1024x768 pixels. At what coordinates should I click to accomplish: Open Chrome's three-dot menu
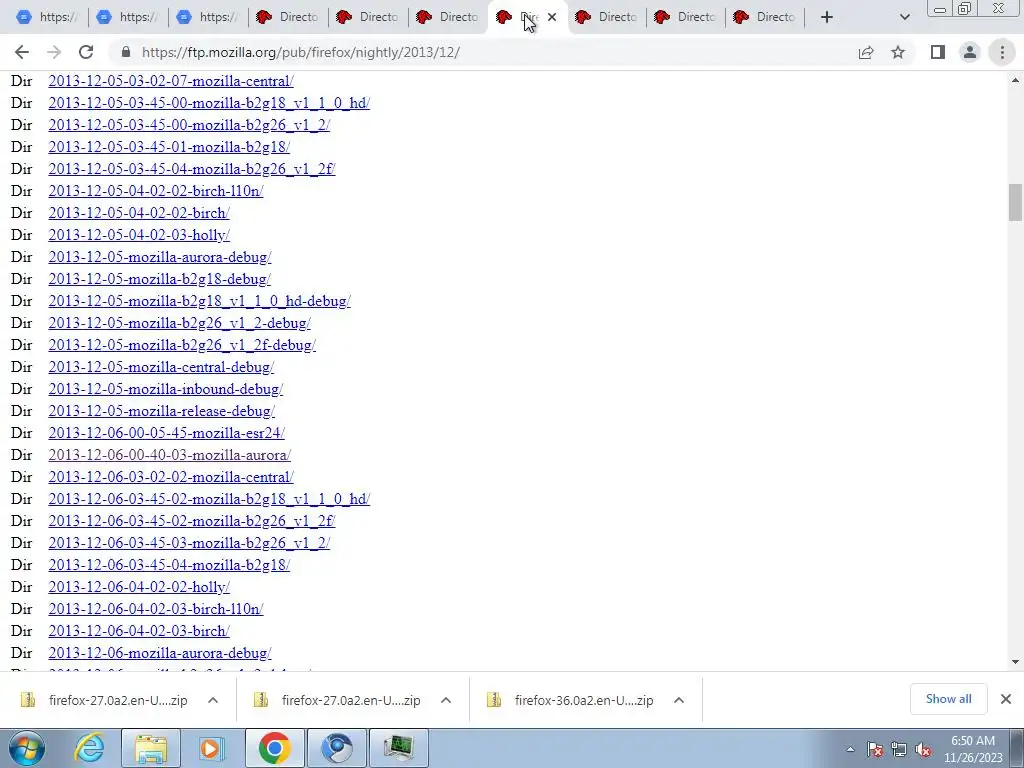[x=1002, y=52]
